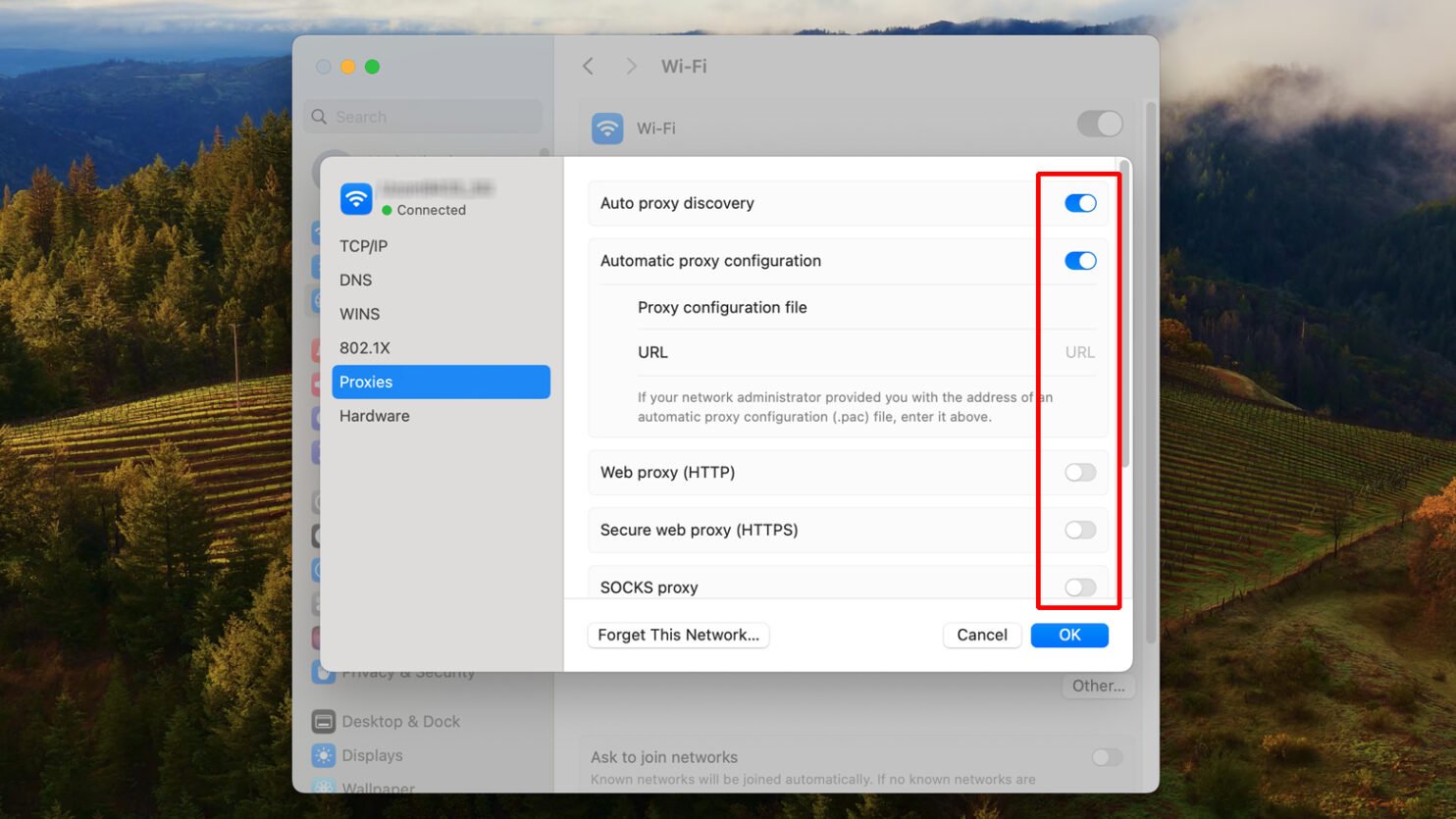Click the blue Wi-Fi icon in settings header

pyautogui.click(x=607, y=128)
